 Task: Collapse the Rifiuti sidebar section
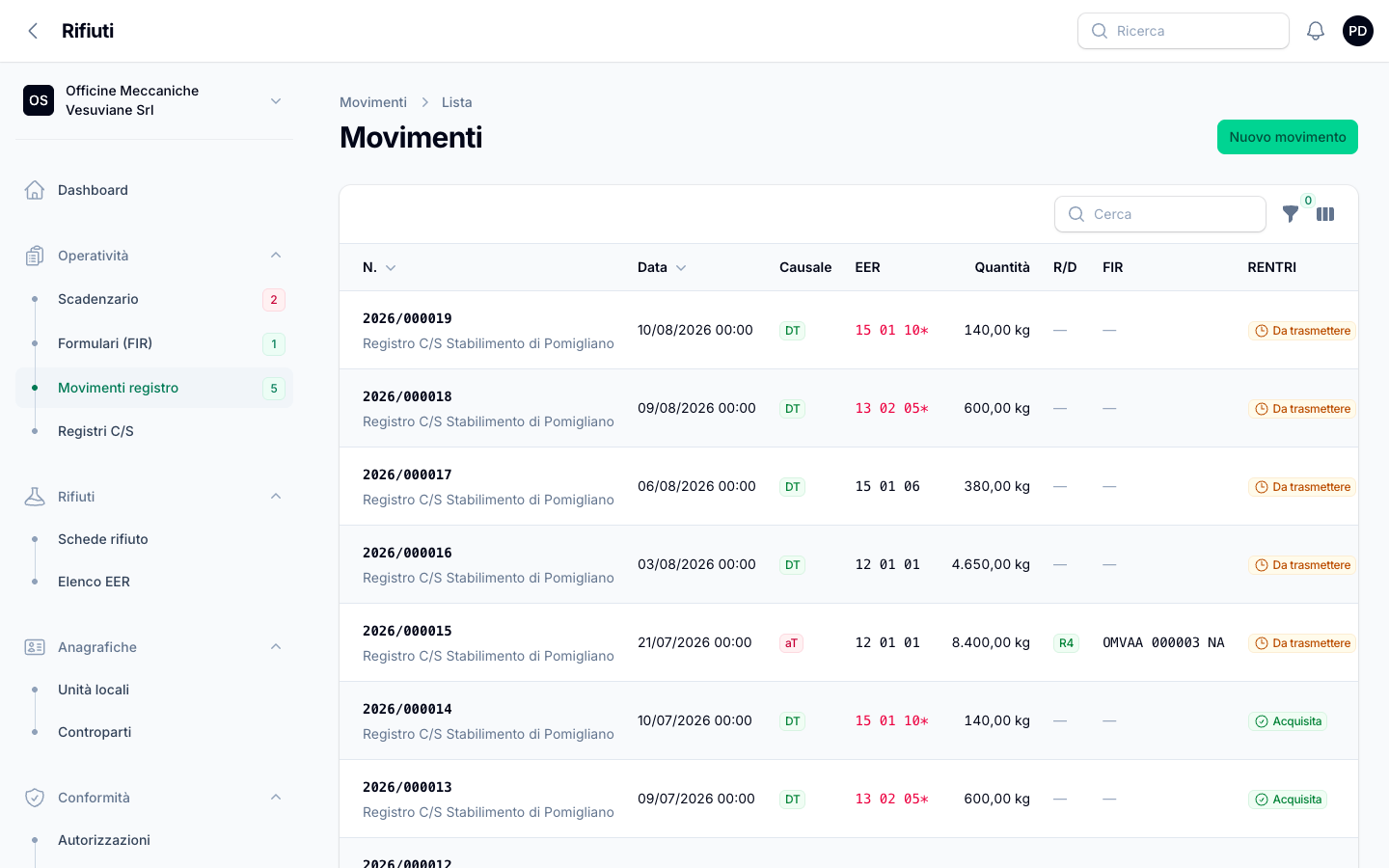tap(276, 497)
